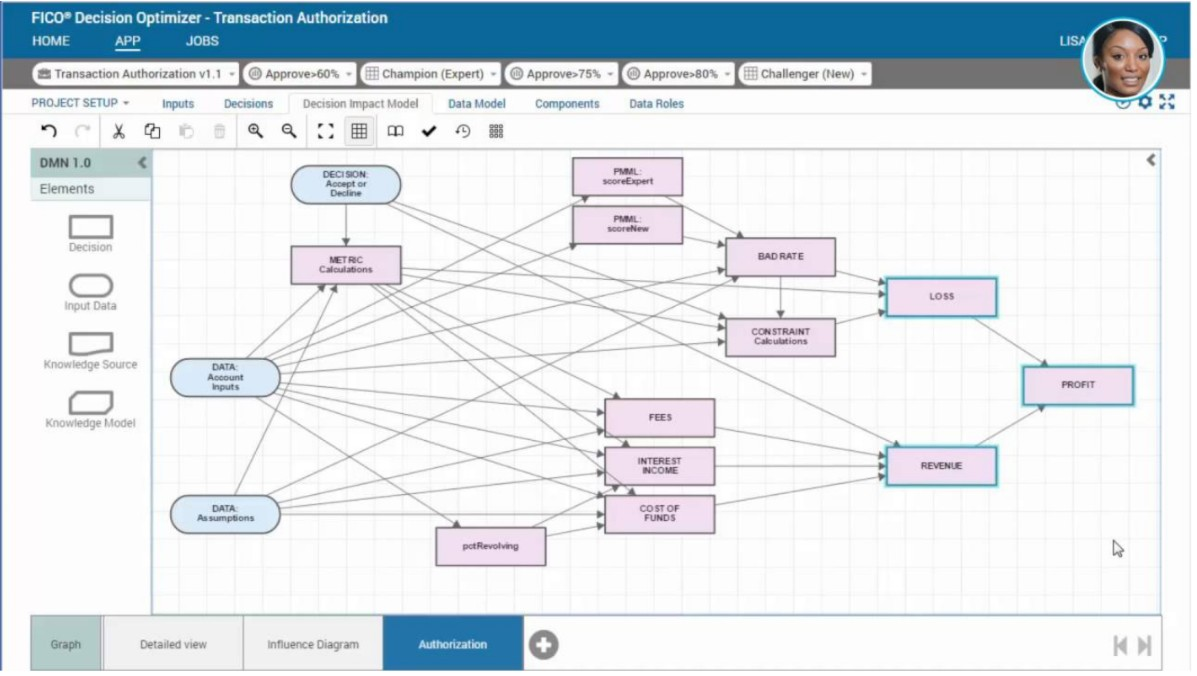This screenshot has width=1197, height=676.
Task: Select the Input Data element shape
Action: [91, 285]
